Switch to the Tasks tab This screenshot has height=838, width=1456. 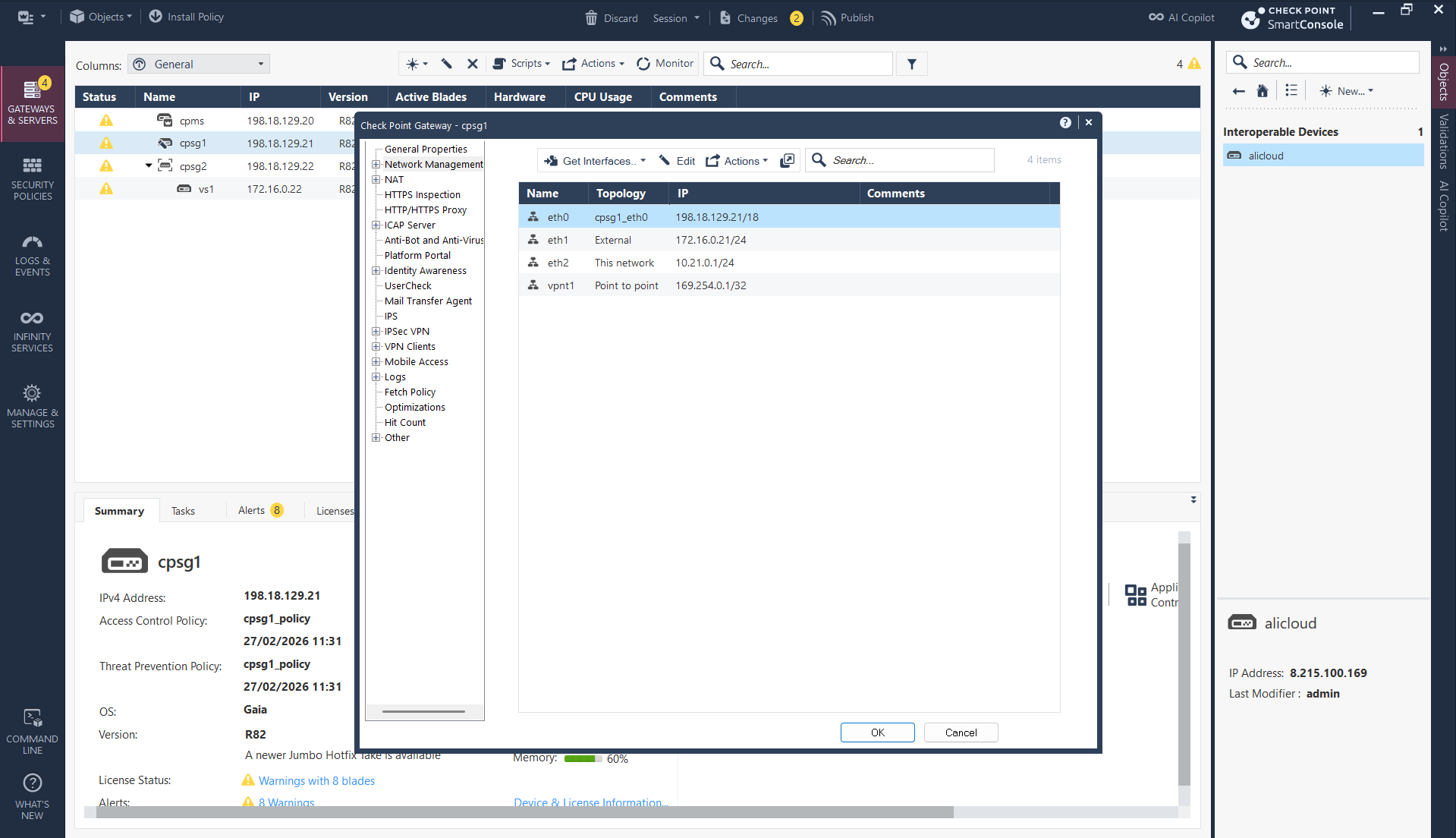tap(183, 511)
